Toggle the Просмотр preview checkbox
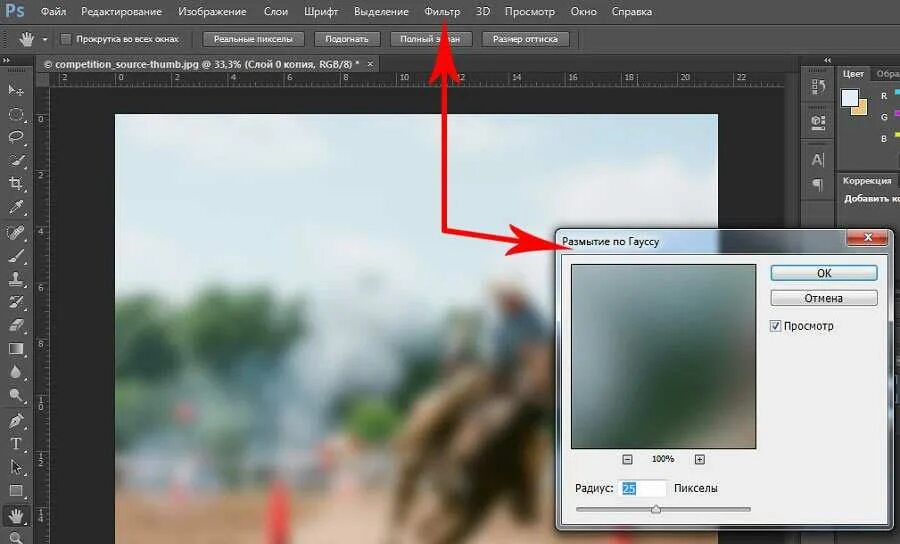This screenshot has height=544, width=900. 776,326
